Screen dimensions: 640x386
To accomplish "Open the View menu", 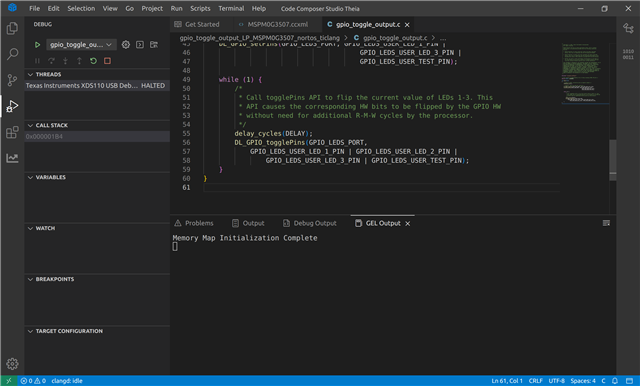I will point(110,8).
